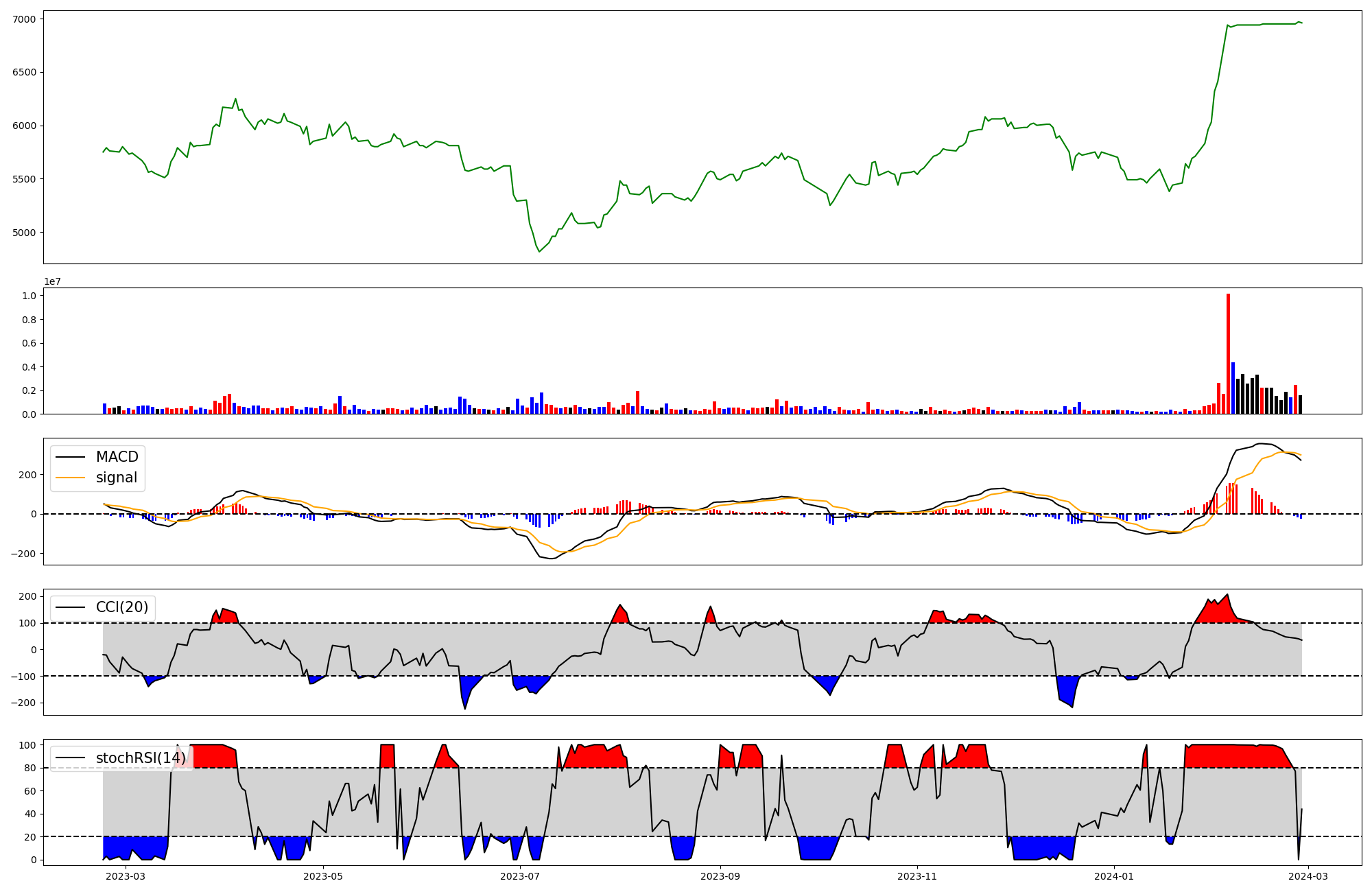Click the orange signal legend line
This screenshot has height=892, width=1372.
[x=70, y=478]
